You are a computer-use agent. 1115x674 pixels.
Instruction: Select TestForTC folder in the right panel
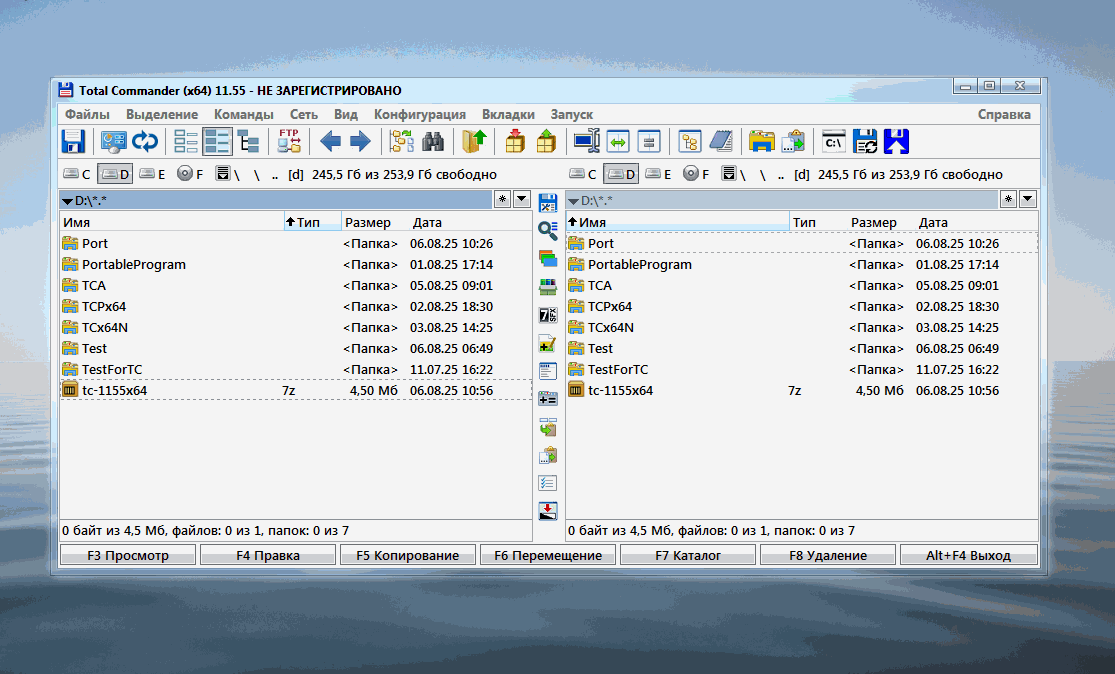(x=802, y=370)
